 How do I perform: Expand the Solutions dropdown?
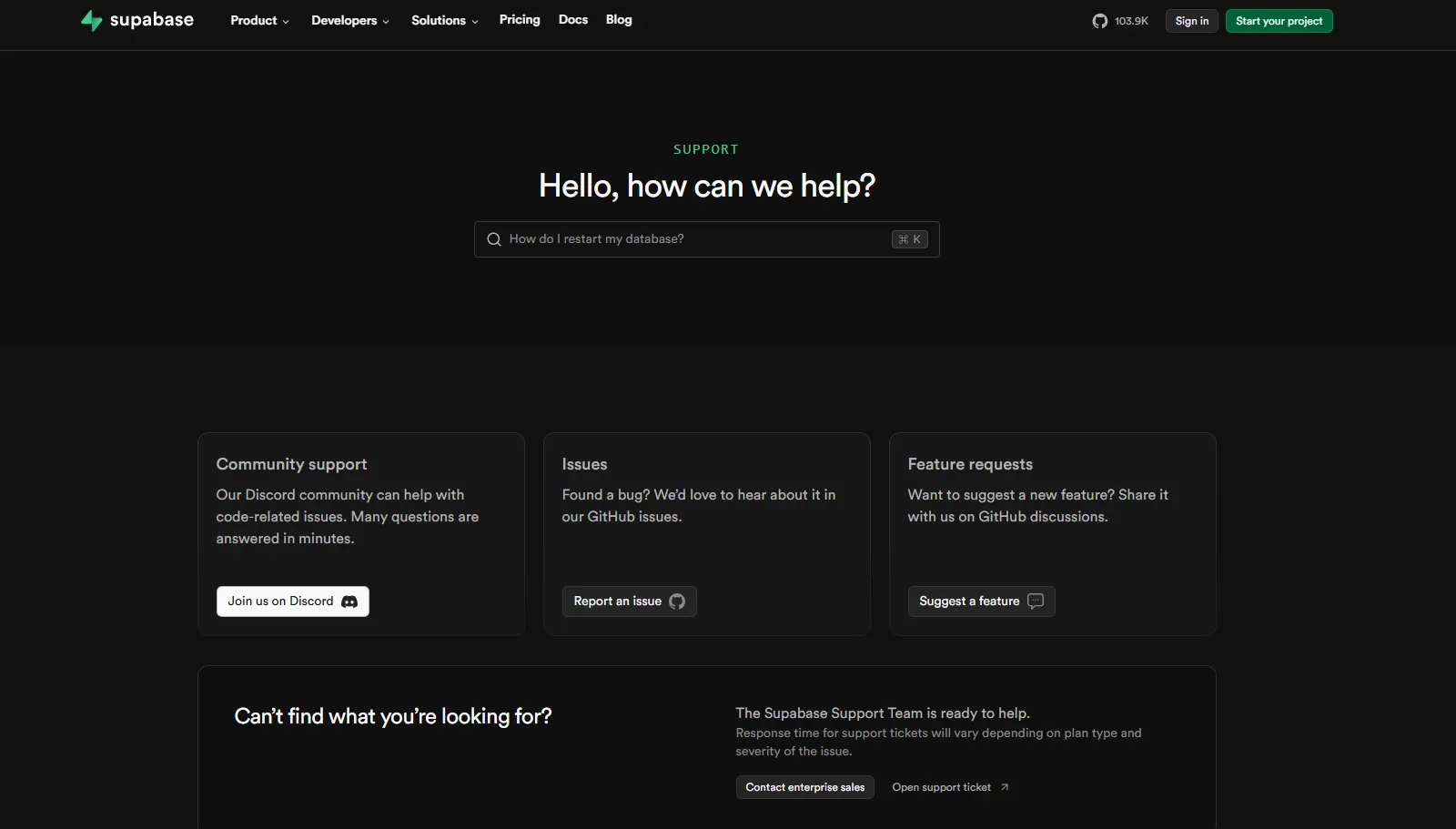coord(444,20)
